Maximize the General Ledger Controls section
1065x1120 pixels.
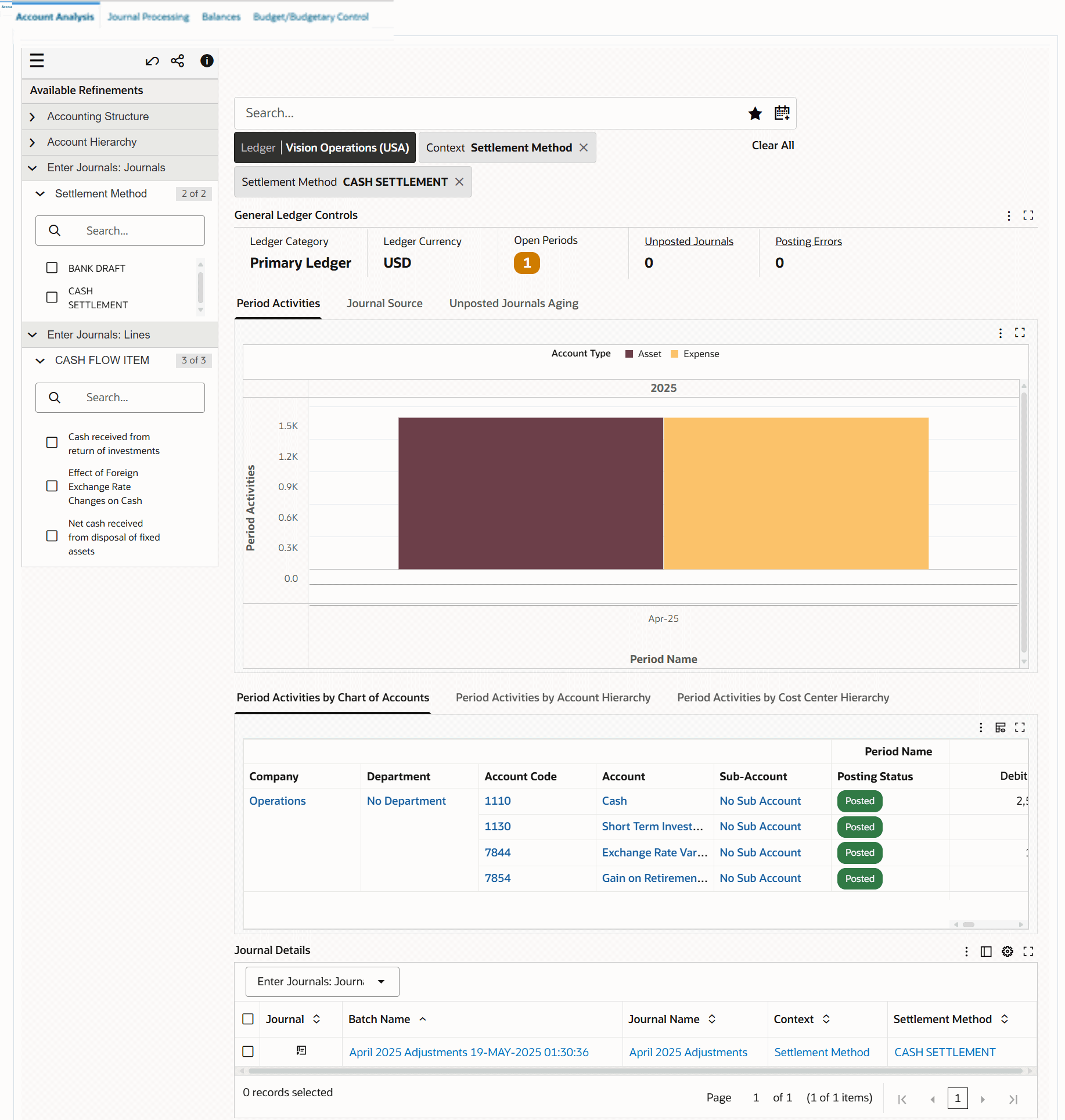[x=1028, y=215]
